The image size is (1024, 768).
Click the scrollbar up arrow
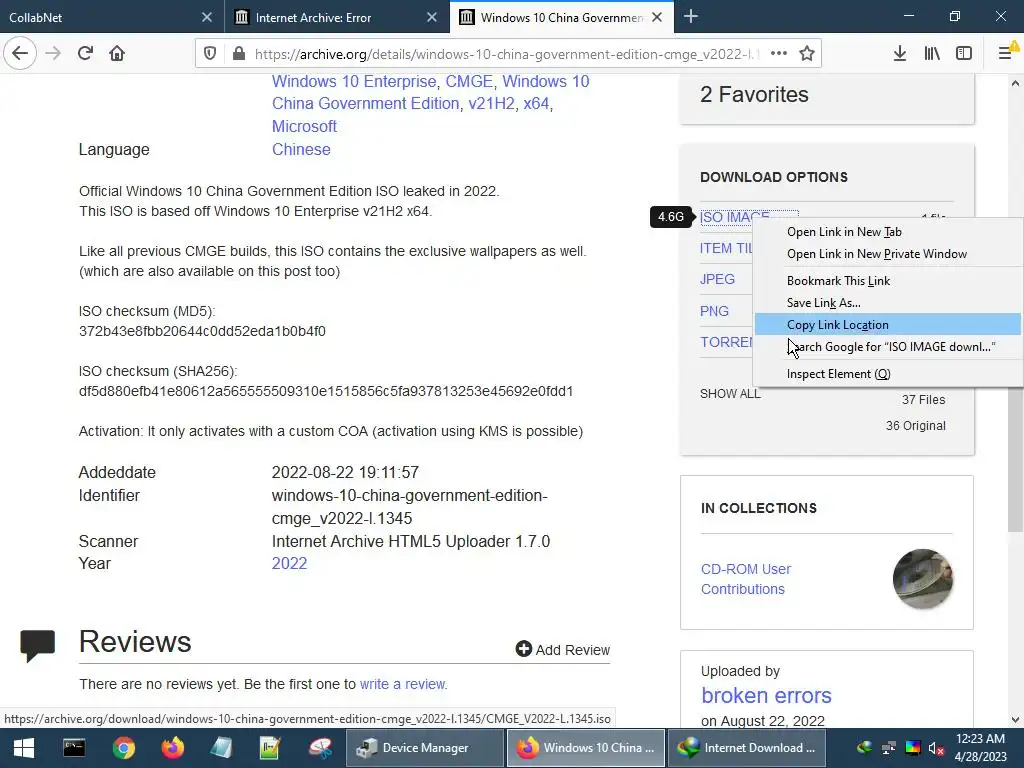1016,84
